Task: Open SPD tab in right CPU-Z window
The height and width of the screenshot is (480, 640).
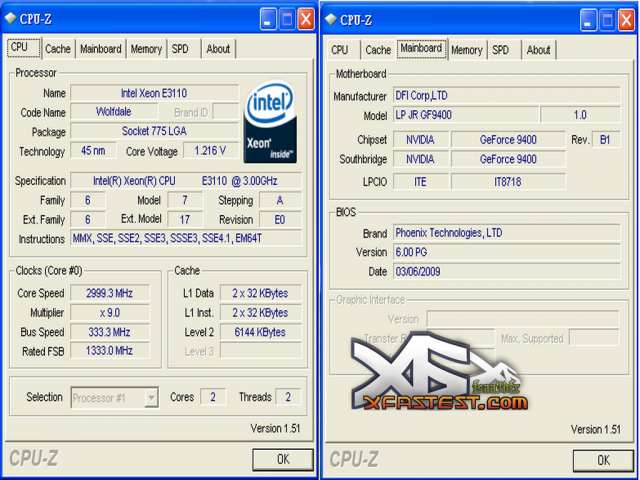Action: (500, 50)
